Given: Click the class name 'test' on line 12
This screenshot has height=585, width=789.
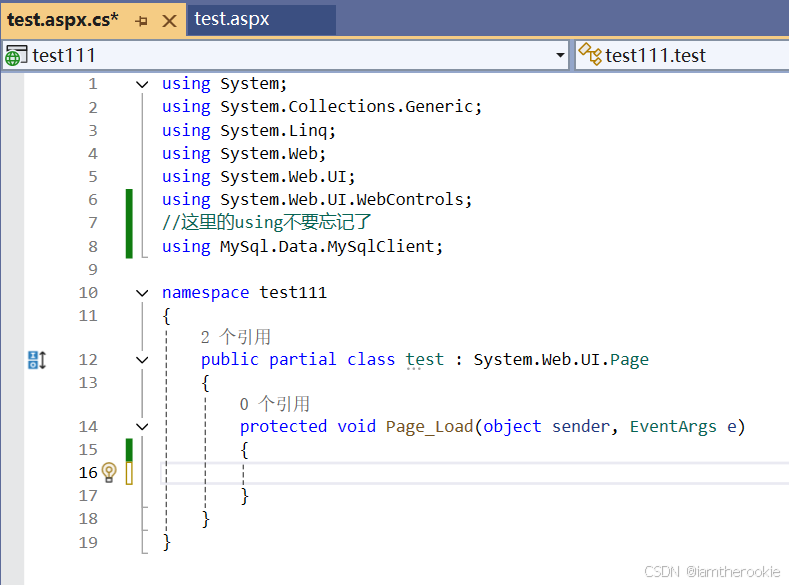Looking at the screenshot, I should click(425, 360).
